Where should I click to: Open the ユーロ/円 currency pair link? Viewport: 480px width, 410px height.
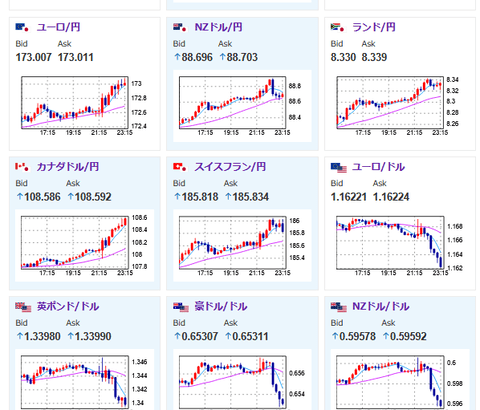[58, 27]
